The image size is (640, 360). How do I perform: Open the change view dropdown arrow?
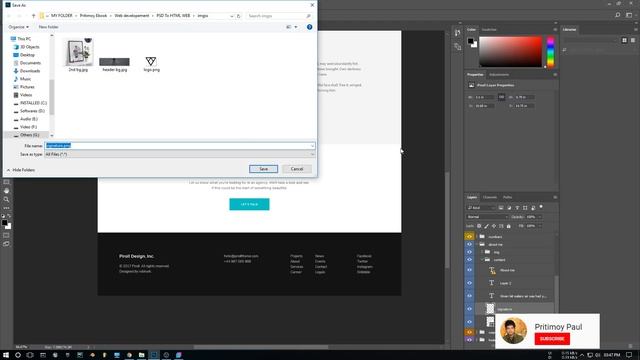(x=296, y=27)
